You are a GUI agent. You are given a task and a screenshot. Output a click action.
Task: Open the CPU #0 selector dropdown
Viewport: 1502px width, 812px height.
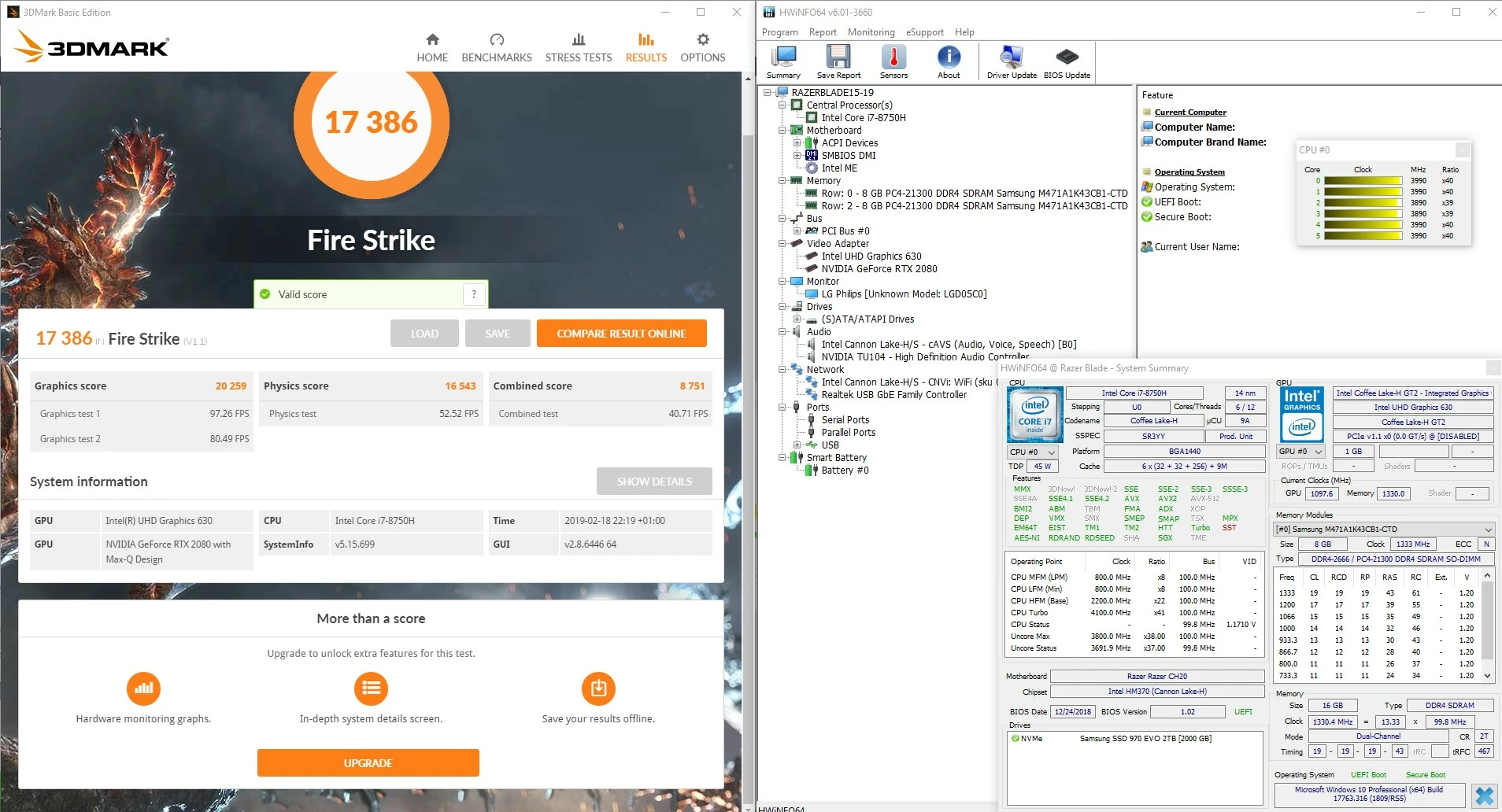tap(1032, 452)
